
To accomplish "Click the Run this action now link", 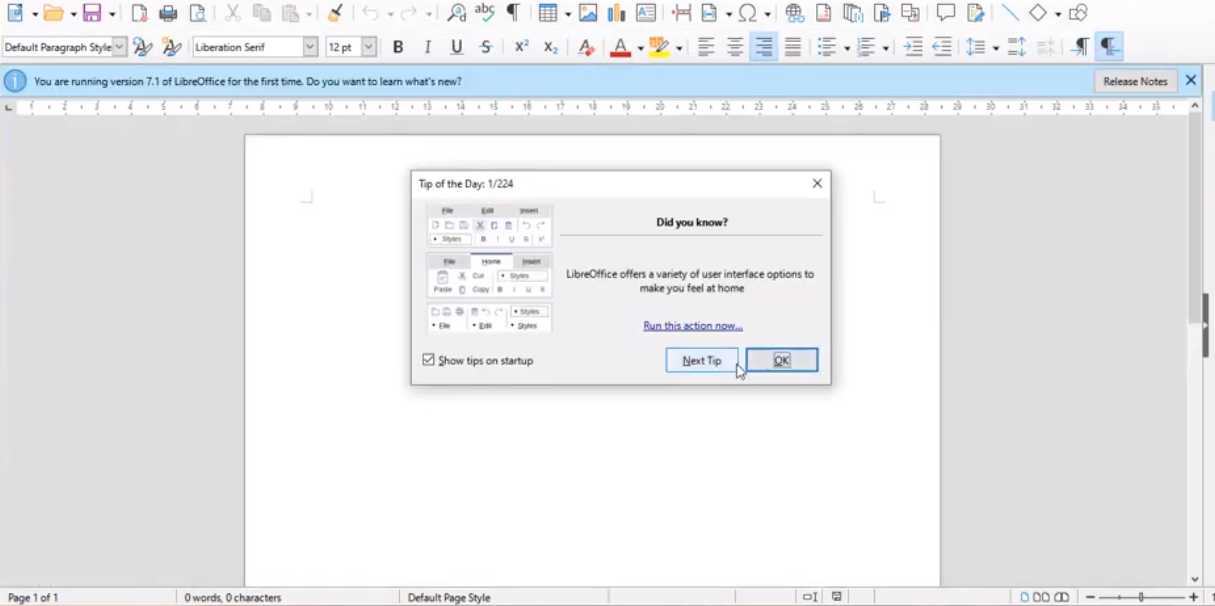I will [693, 326].
